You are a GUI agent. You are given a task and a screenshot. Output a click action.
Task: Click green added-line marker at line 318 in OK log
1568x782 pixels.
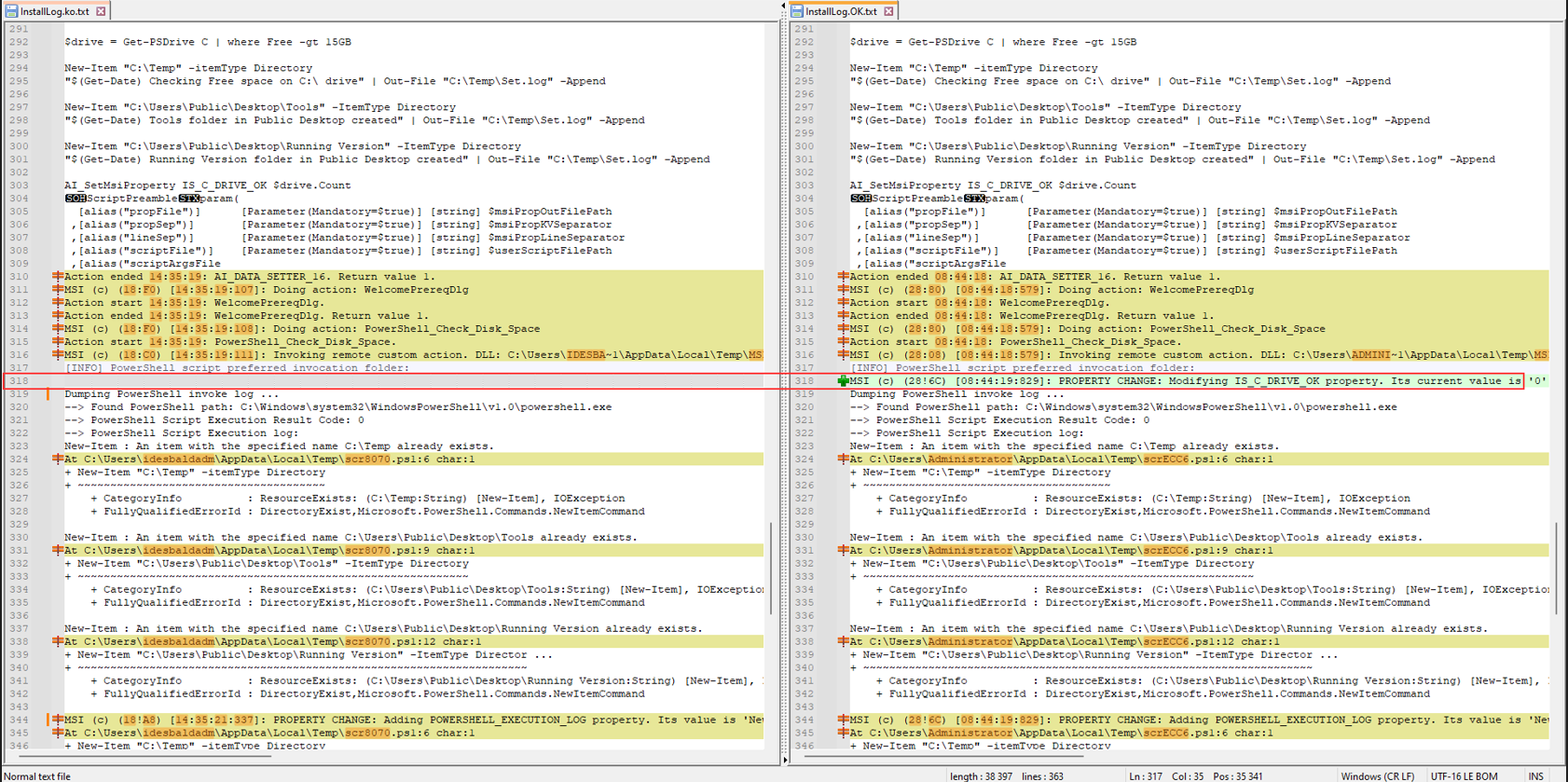pyautogui.click(x=843, y=381)
